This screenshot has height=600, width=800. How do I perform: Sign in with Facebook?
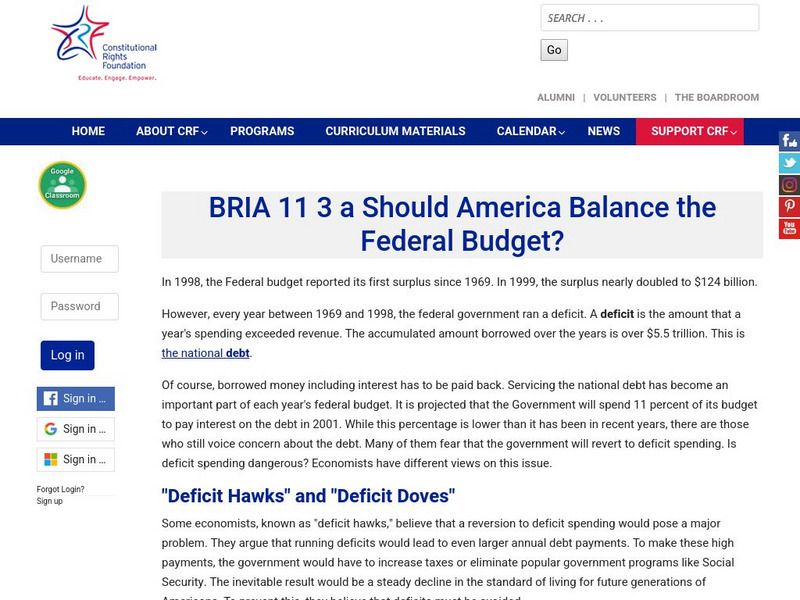point(76,398)
